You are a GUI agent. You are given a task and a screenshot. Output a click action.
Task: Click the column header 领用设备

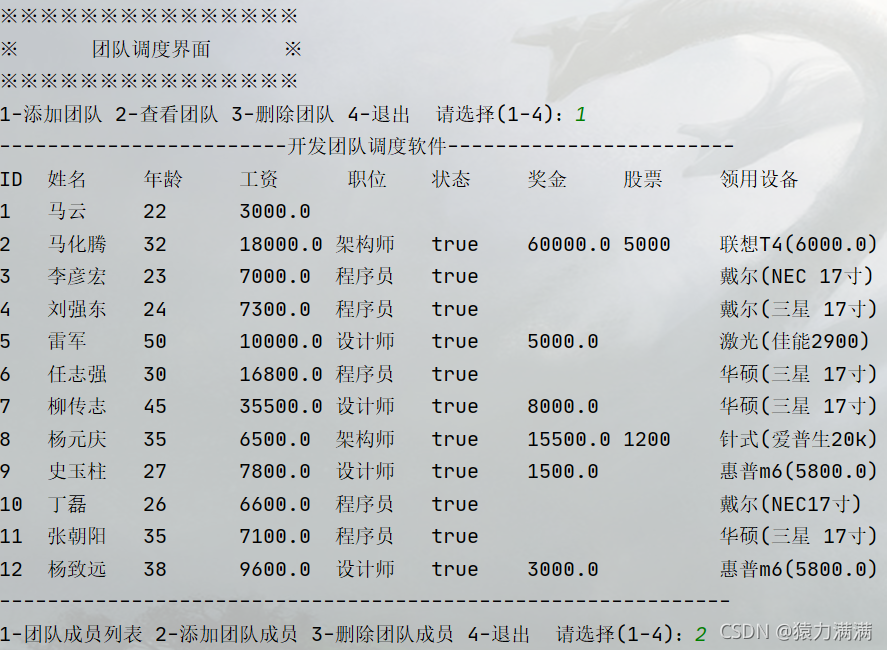tap(759, 179)
